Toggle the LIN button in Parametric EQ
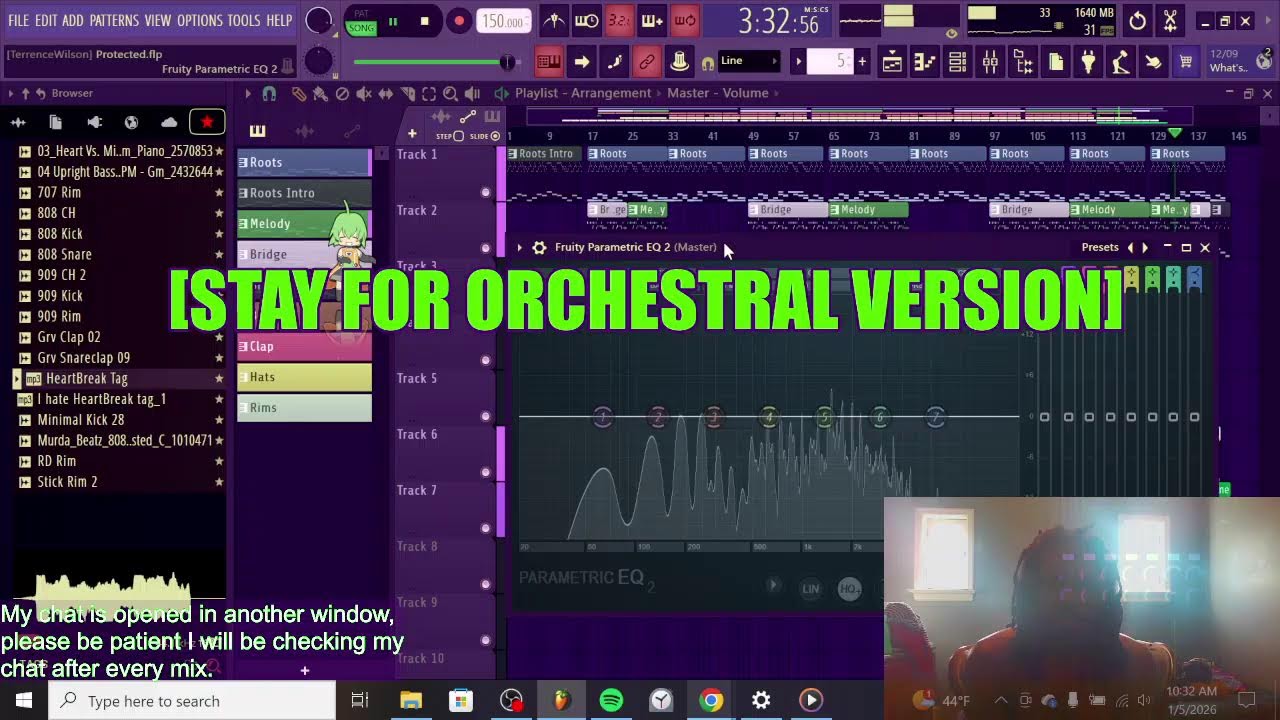This screenshot has height=720, width=1280. point(811,589)
